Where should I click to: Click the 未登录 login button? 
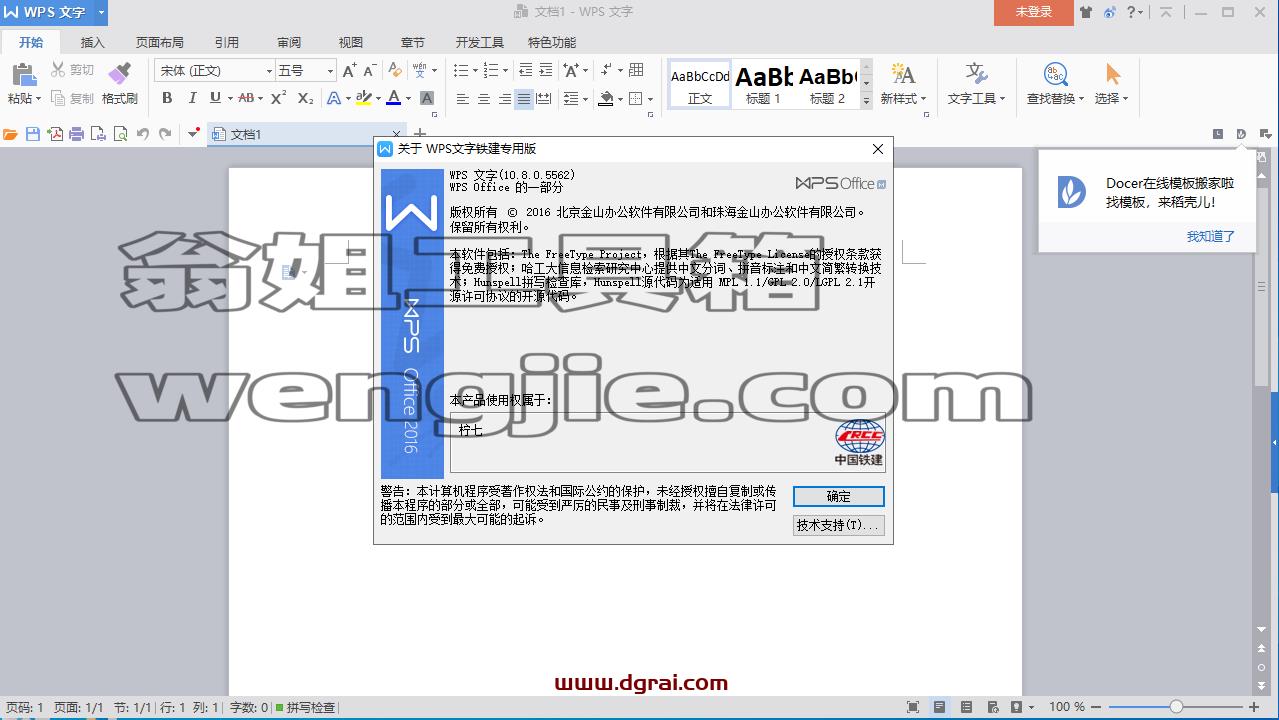(1034, 12)
